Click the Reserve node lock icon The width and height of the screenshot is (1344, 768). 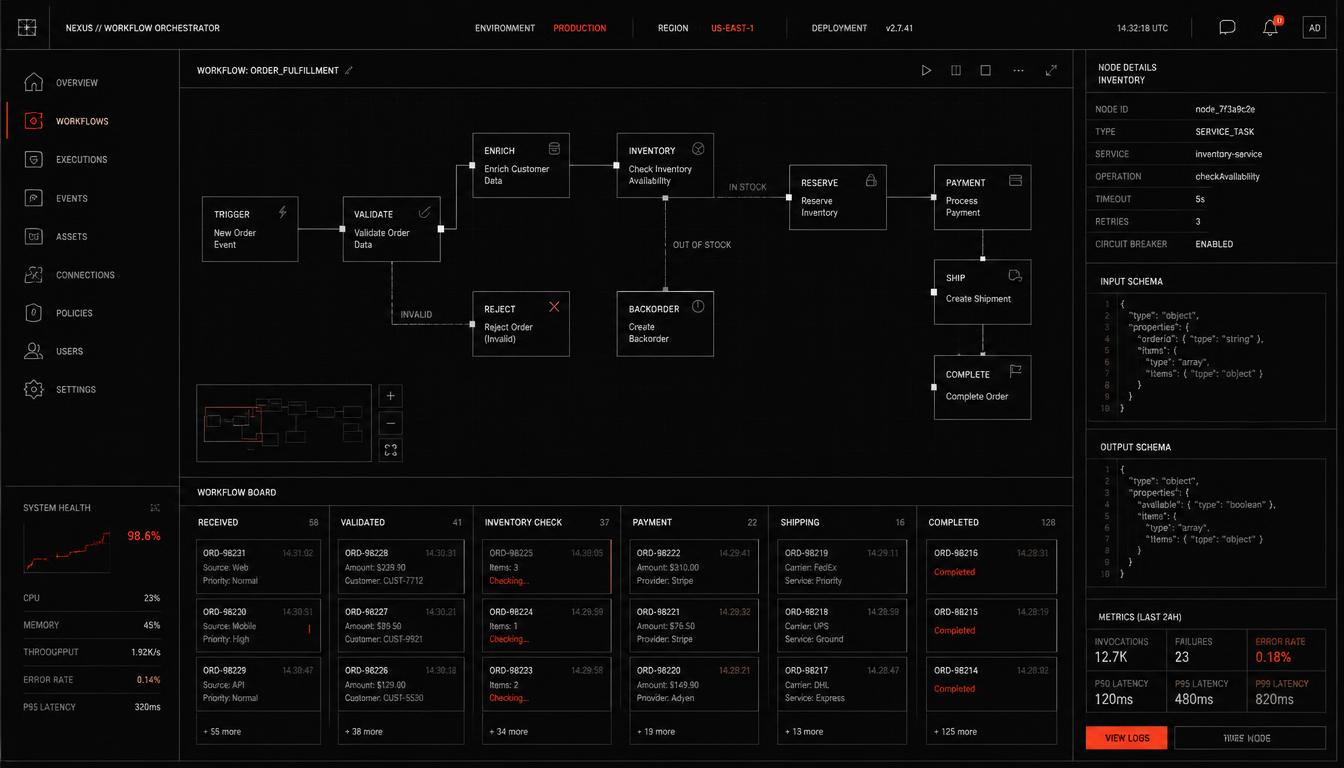click(871, 180)
